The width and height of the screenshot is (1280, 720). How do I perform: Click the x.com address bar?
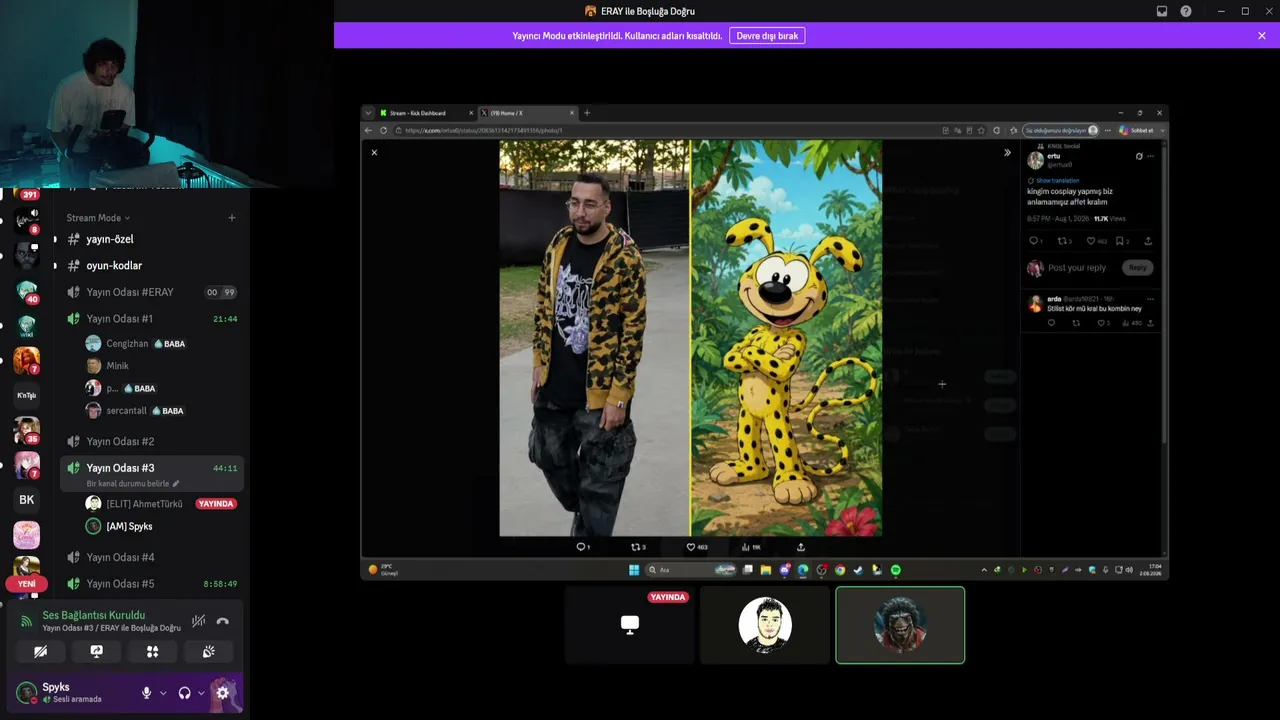tap(665, 130)
